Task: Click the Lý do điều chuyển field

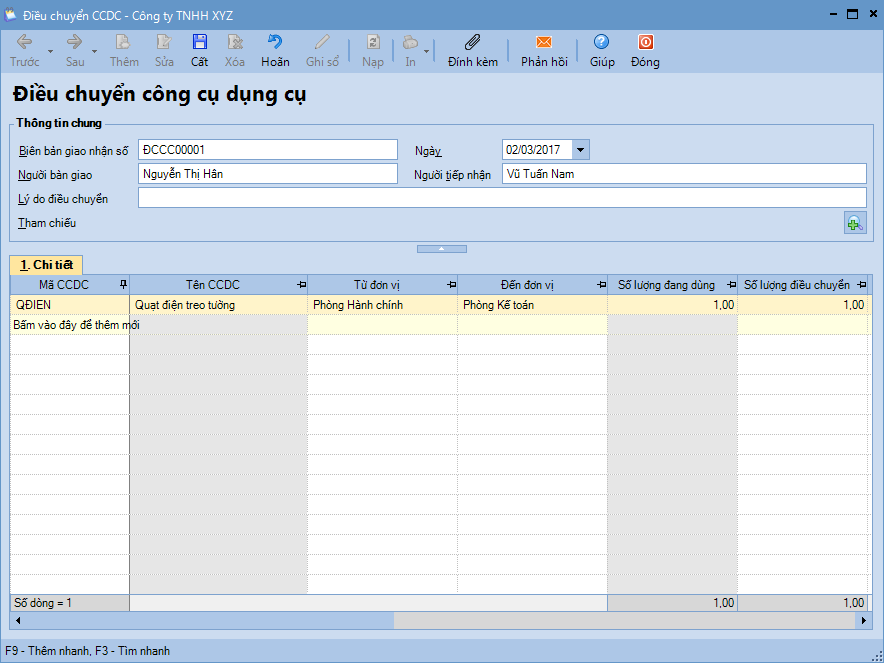Action: (x=501, y=198)
